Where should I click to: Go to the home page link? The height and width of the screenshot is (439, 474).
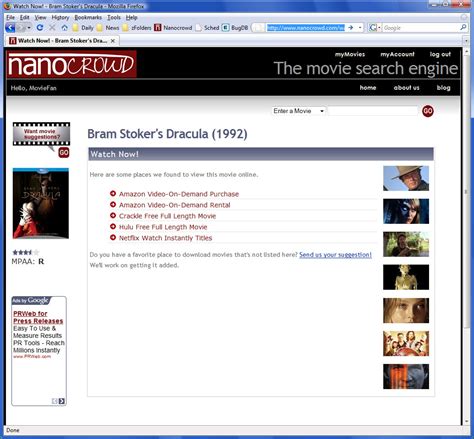pos(368,88)
